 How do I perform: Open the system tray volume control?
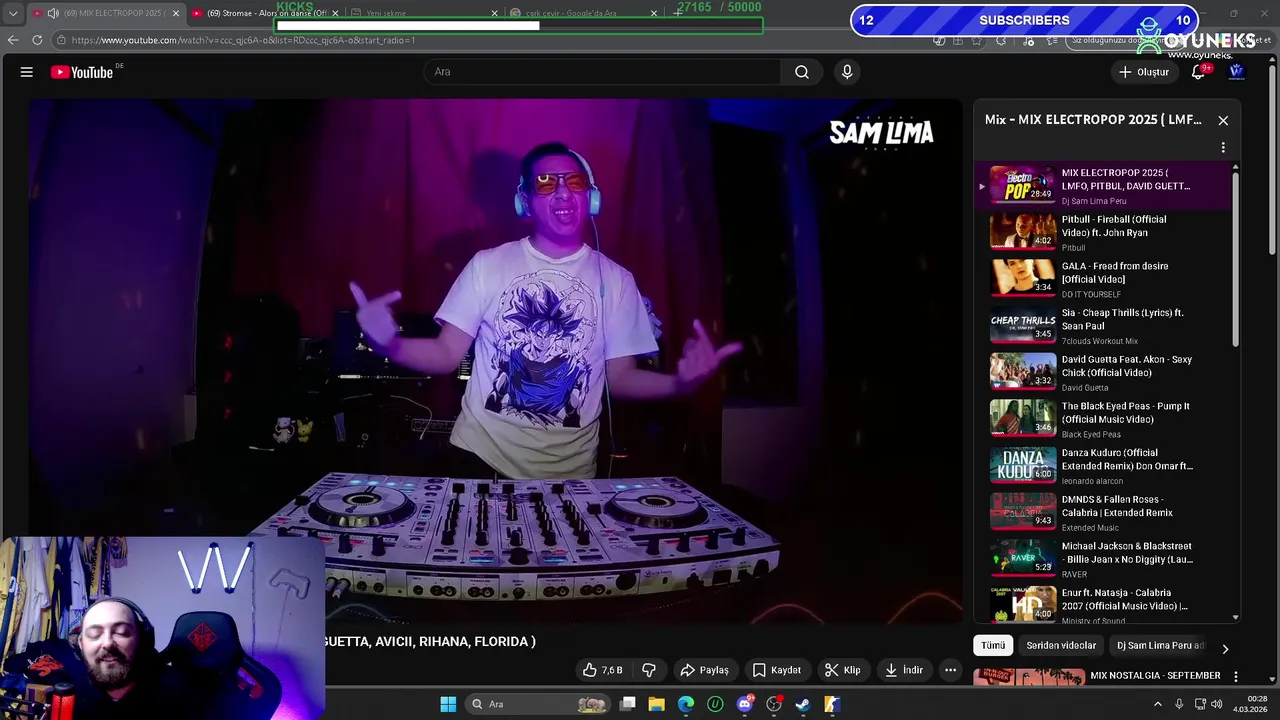[x=1216, y=704]
